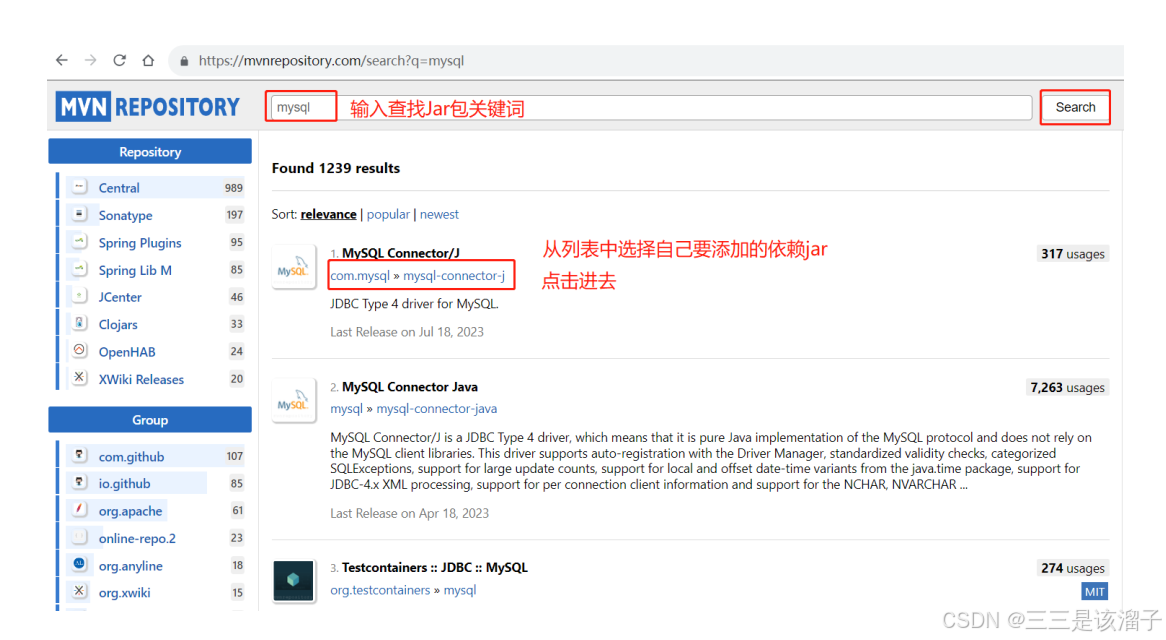Viewport: 1166px width, 640px height.
Task: Open the JCenter repository link
Action: click(120, 297)
